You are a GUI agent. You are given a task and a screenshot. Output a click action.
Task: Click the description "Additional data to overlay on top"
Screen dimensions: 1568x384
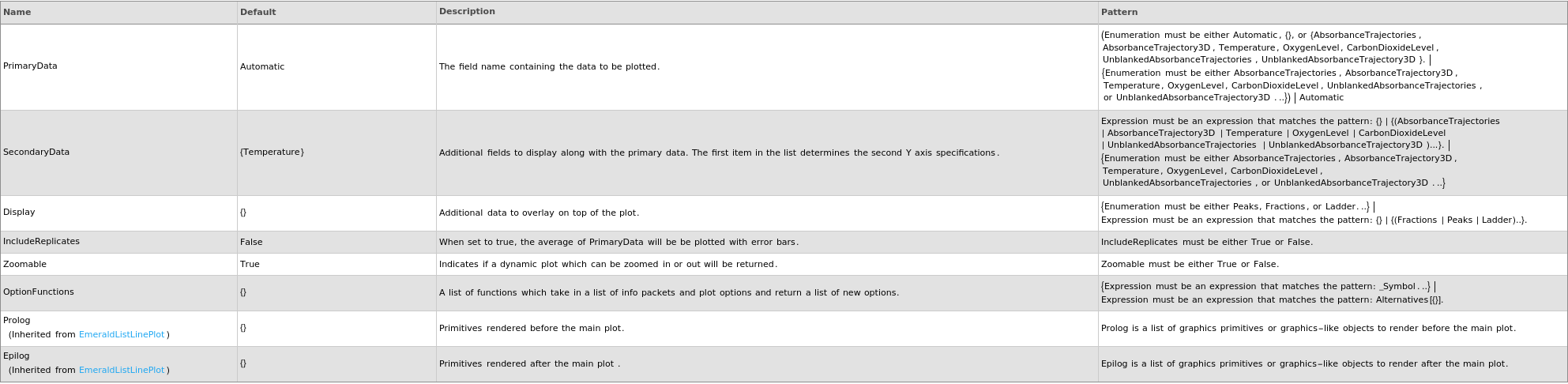[539, 213]
